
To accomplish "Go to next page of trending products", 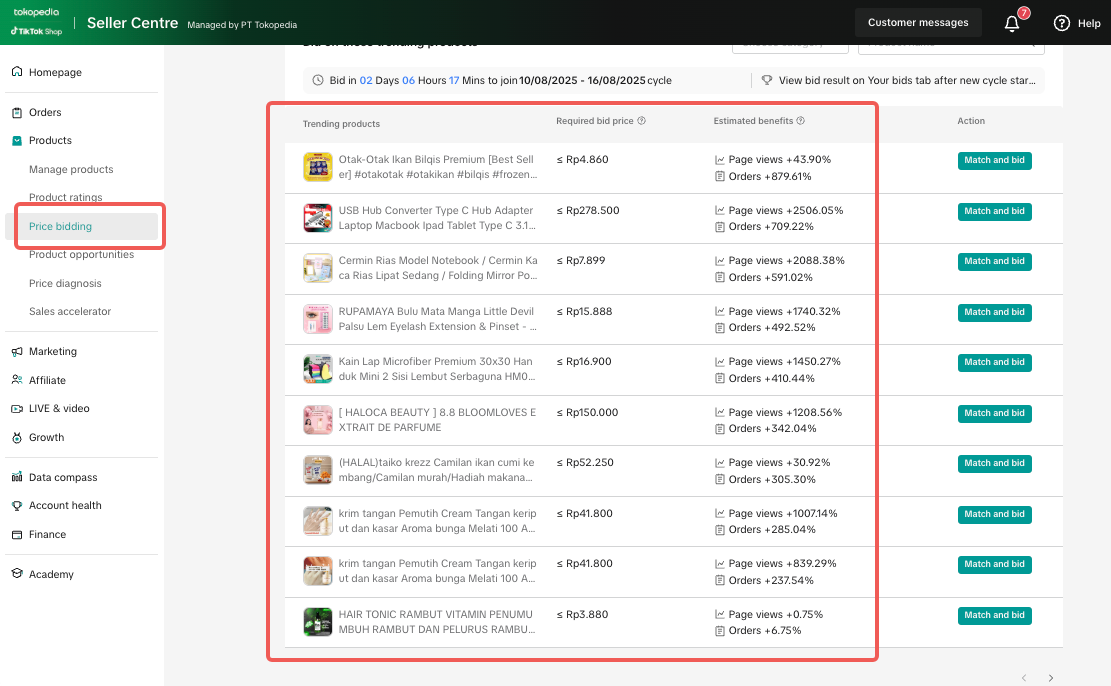I will 1050,678.
